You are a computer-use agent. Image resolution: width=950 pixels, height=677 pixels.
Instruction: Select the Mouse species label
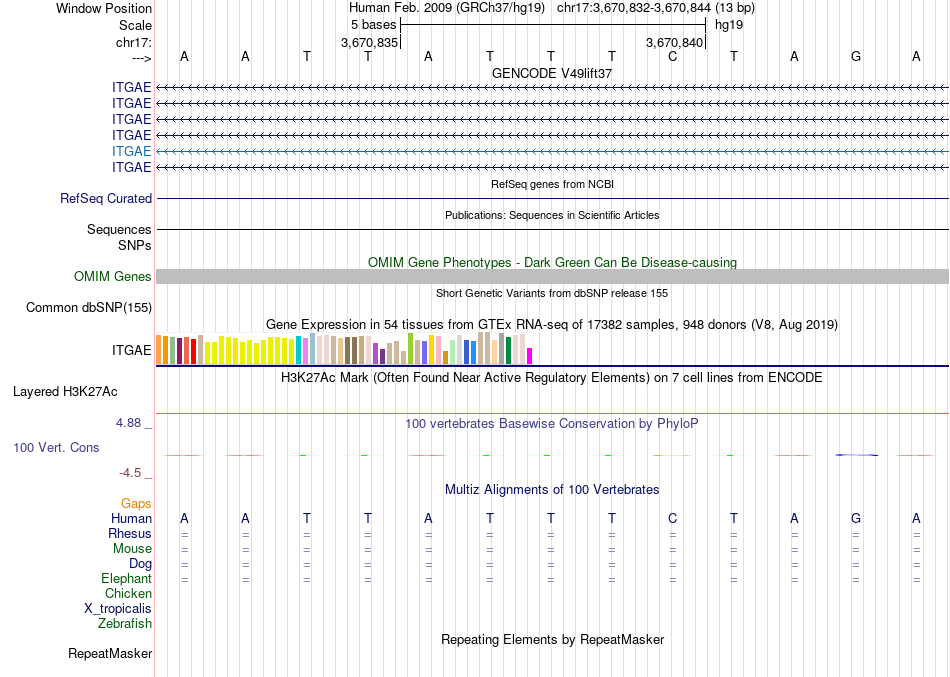[132, 549]
